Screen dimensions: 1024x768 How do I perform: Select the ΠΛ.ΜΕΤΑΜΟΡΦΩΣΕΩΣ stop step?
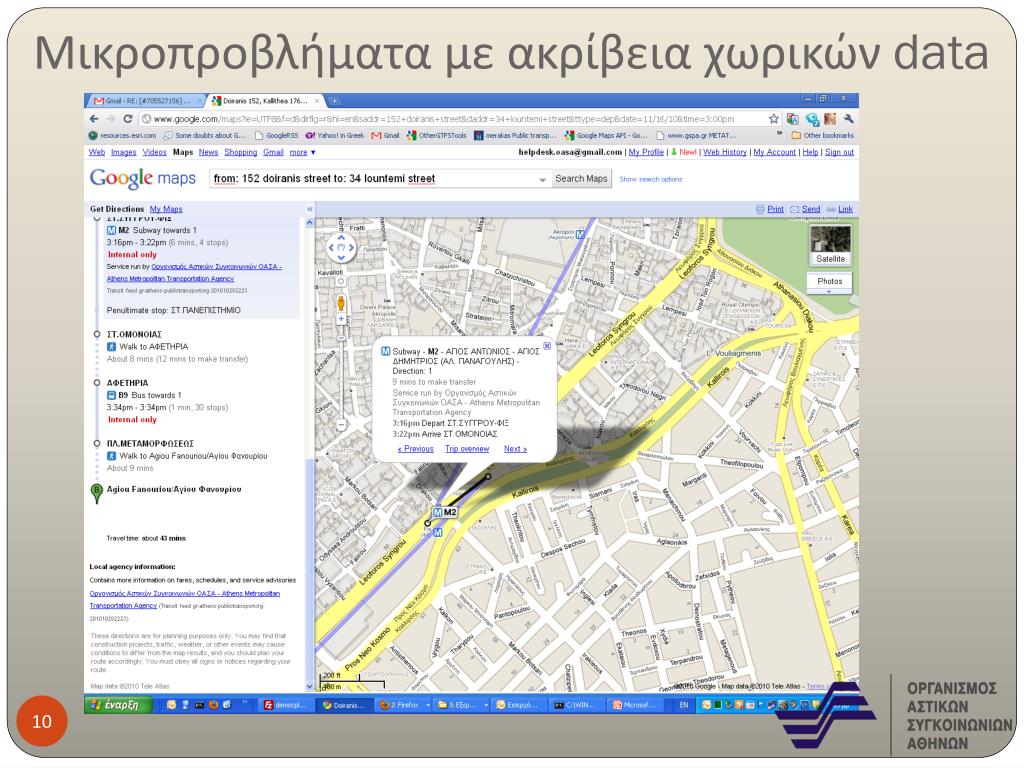click(x=150, y=443)
